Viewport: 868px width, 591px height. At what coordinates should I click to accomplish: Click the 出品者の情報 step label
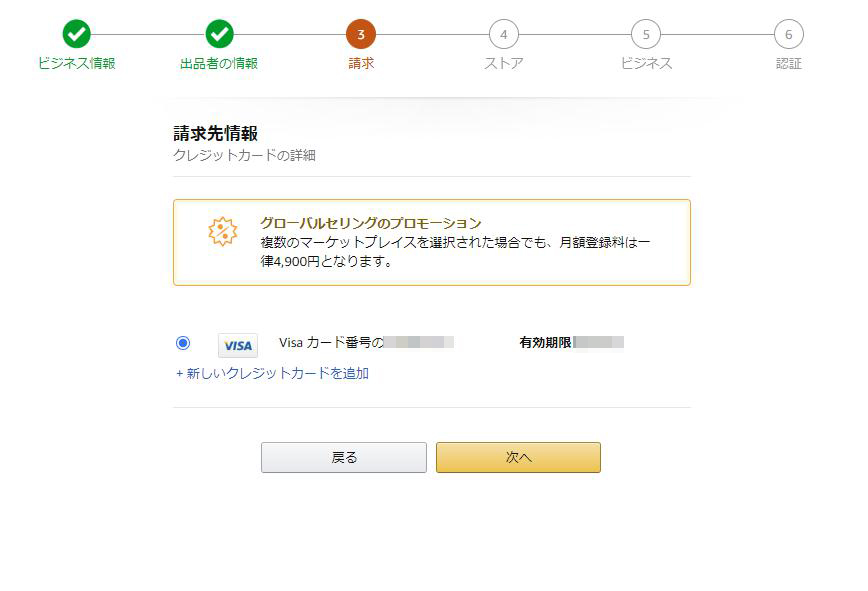219,64
